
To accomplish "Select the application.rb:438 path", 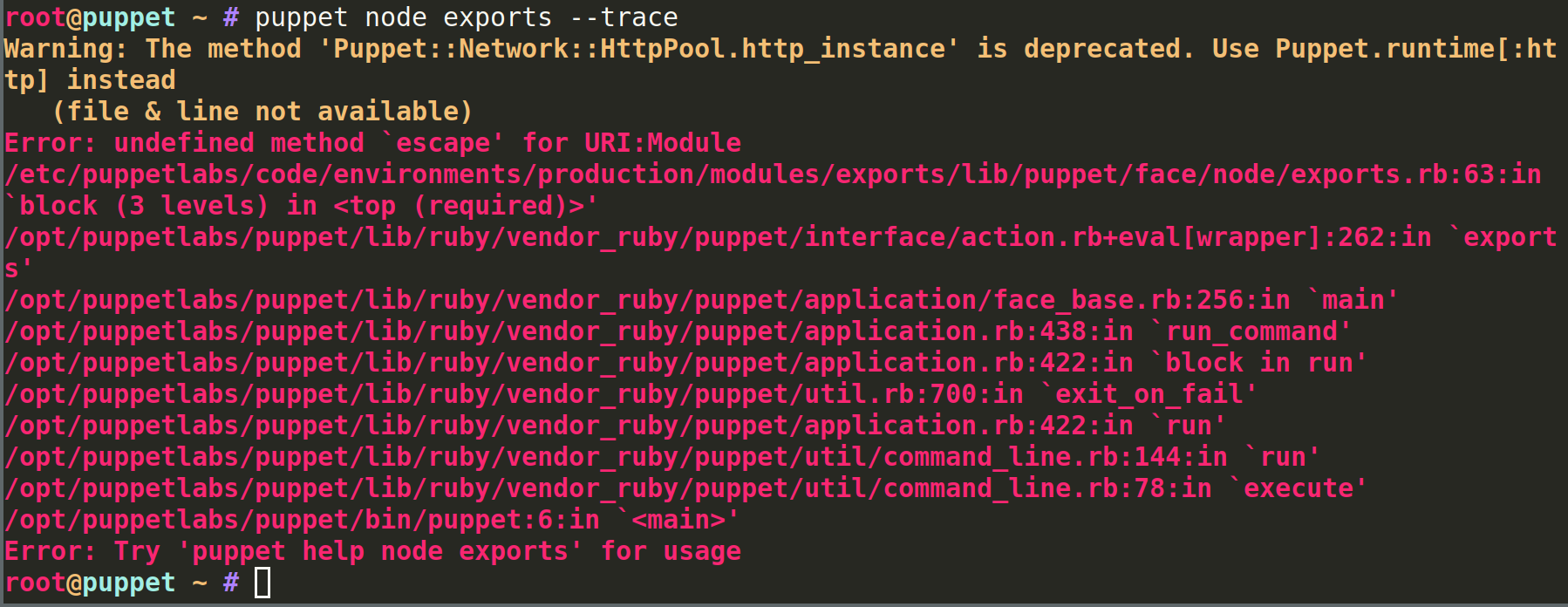I will click(545, 331).
